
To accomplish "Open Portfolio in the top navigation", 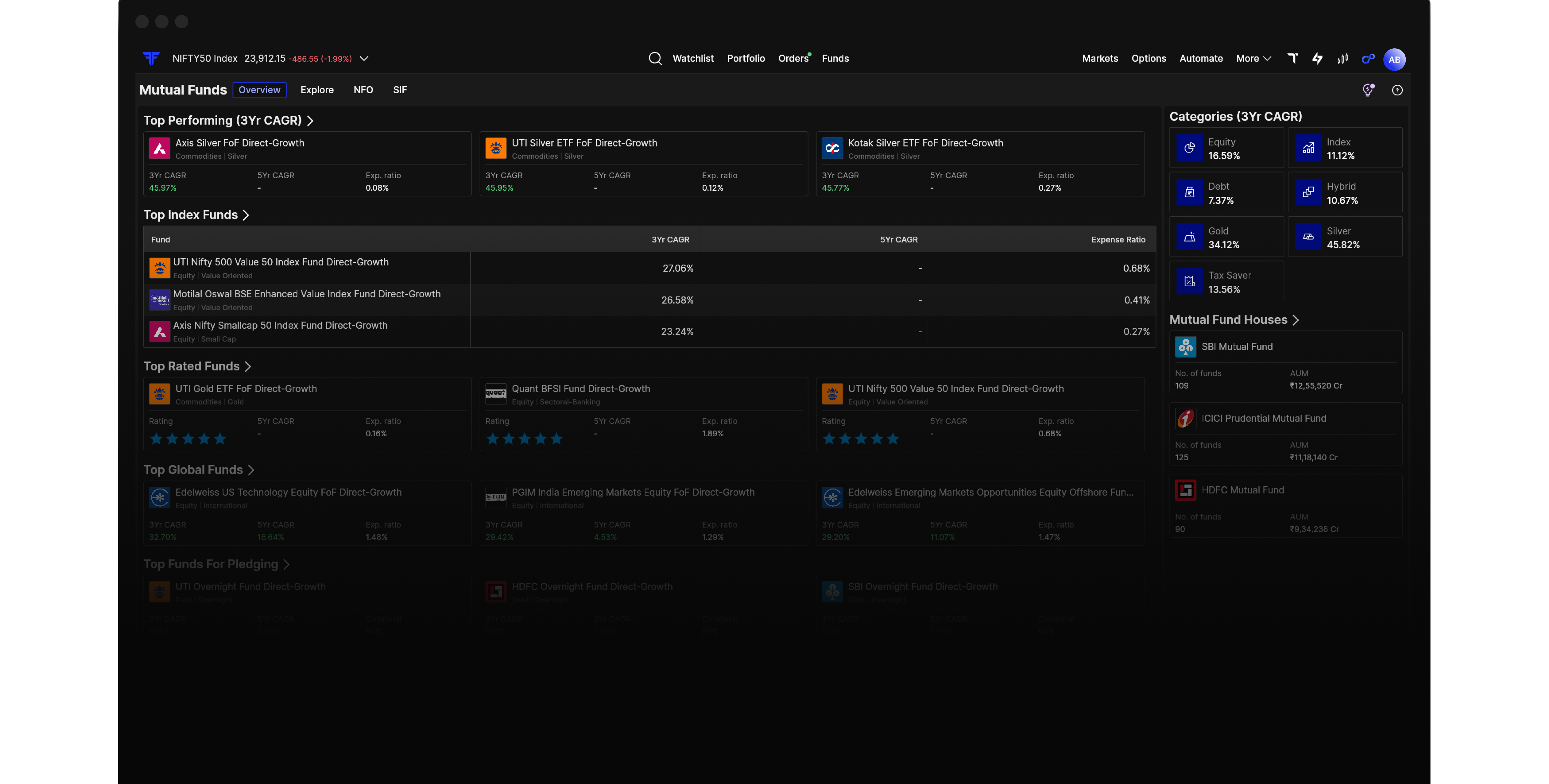I will point(746,58).
